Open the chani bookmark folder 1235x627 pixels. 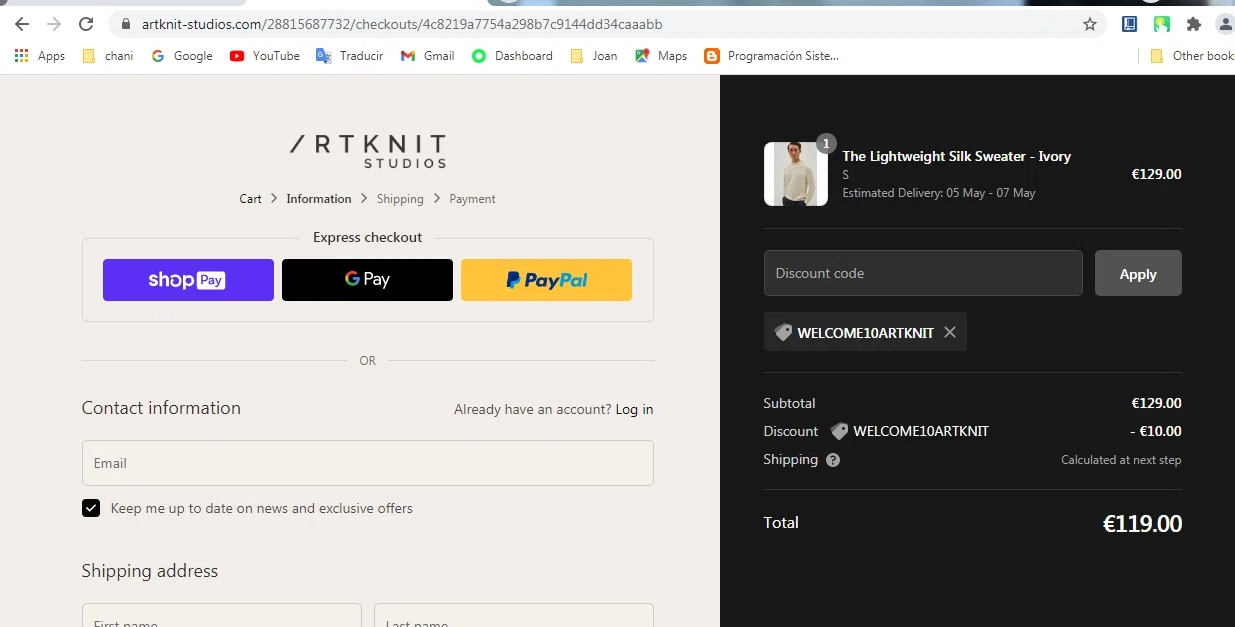(x=108, y=56)
